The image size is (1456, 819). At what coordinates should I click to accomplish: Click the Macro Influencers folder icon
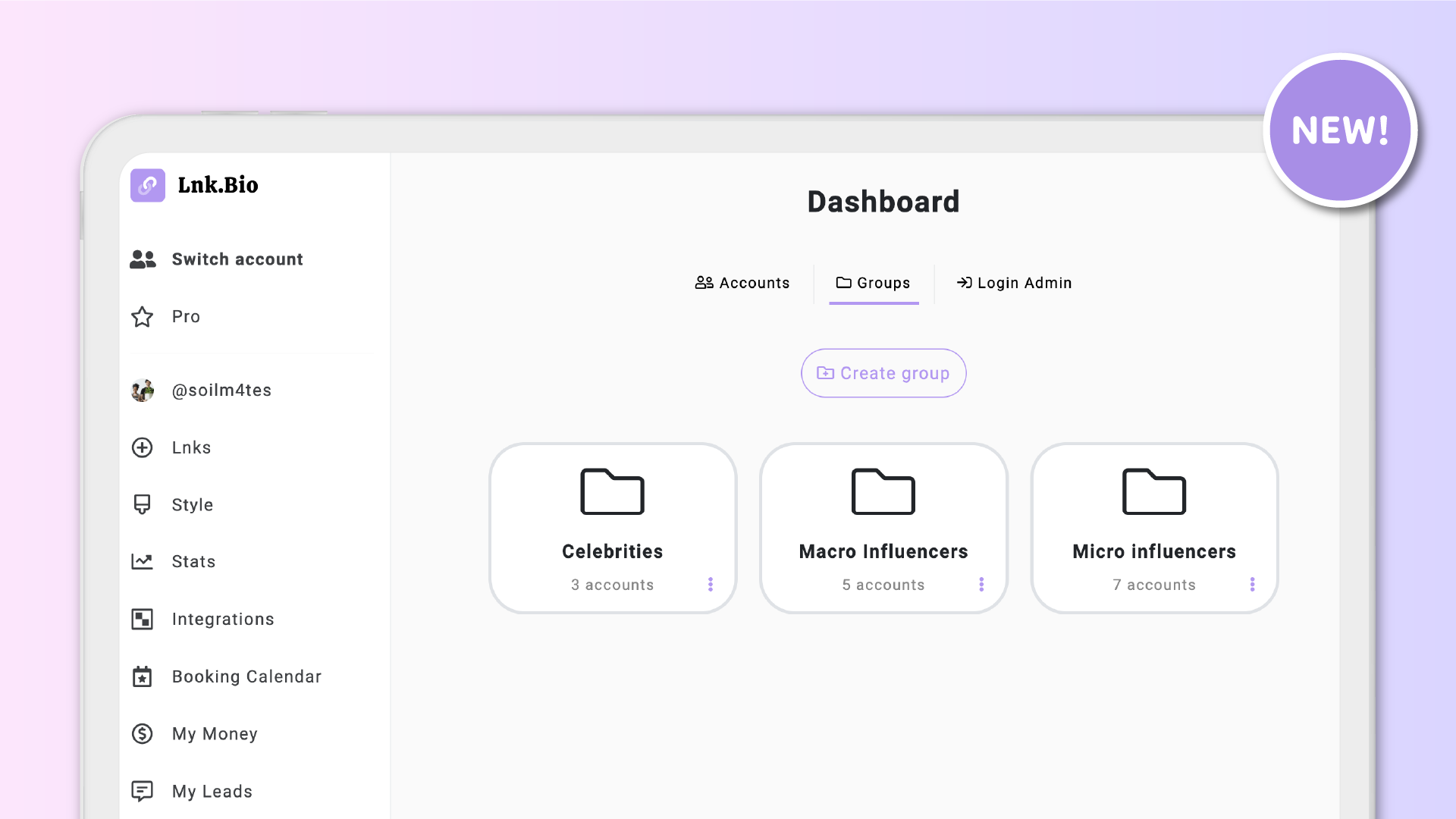[883, 491]
